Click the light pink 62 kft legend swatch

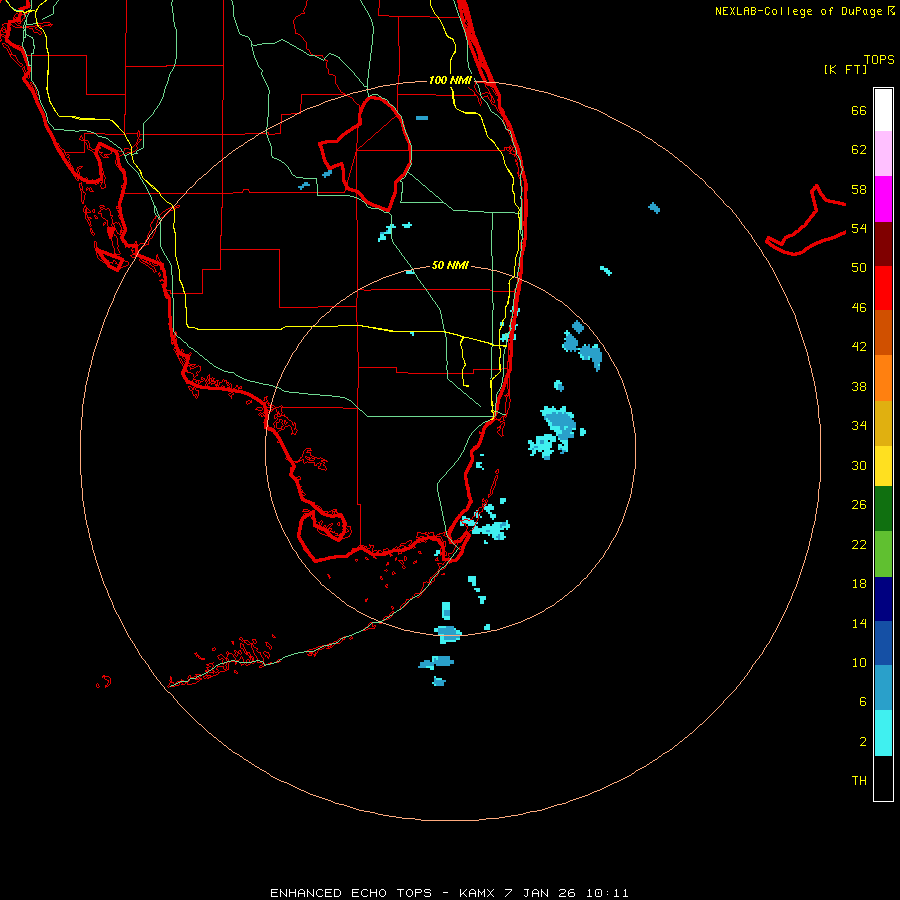point(883,154)
